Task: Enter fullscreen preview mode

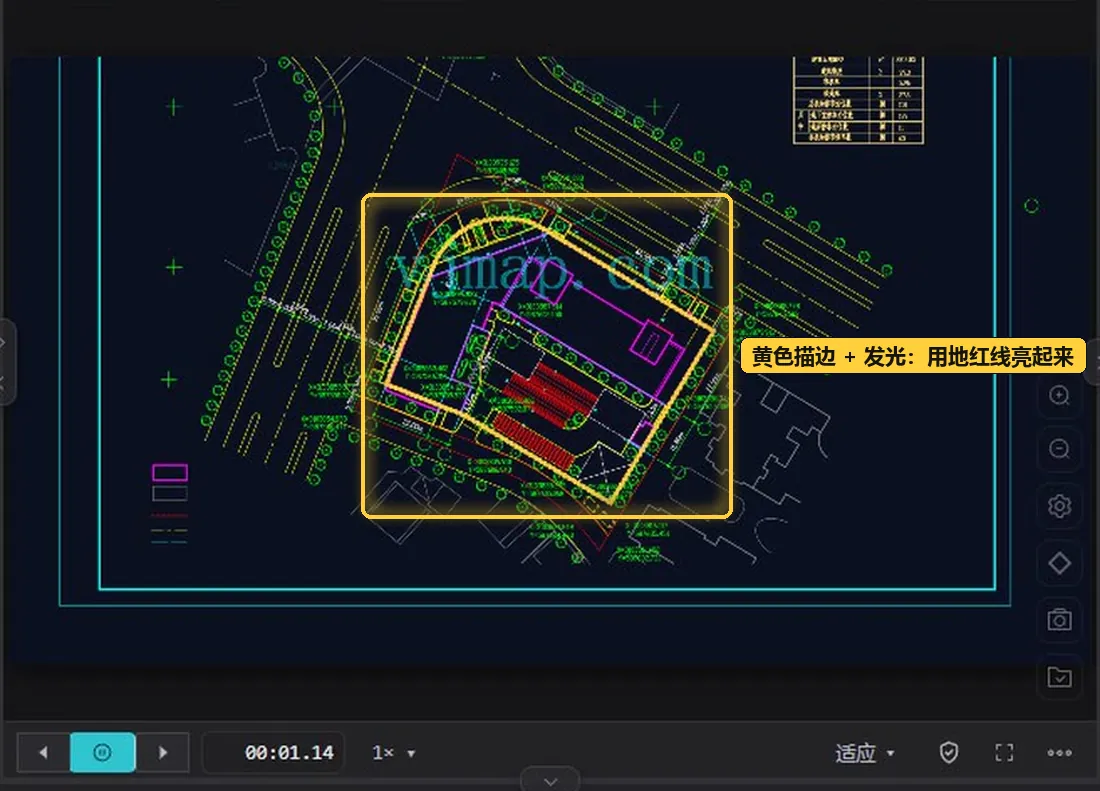Action: click(x=1005, y=752)
